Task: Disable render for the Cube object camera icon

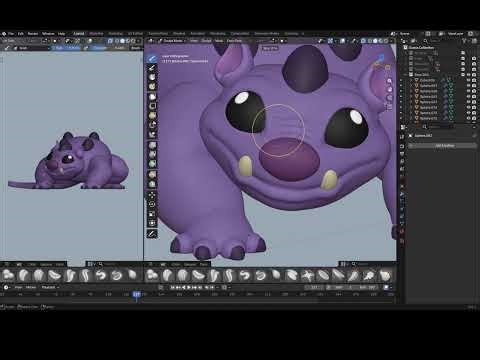Action: click(474, 80)
